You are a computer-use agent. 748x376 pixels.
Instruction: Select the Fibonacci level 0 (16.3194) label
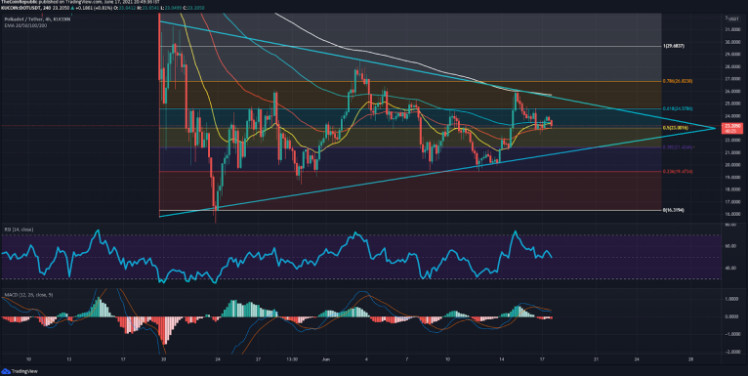(x=675, y=210)
